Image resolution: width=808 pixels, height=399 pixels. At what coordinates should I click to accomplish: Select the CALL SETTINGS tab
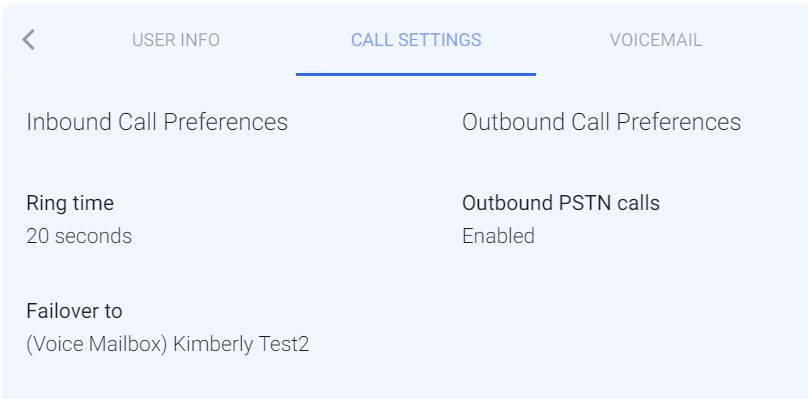[416, 40]
